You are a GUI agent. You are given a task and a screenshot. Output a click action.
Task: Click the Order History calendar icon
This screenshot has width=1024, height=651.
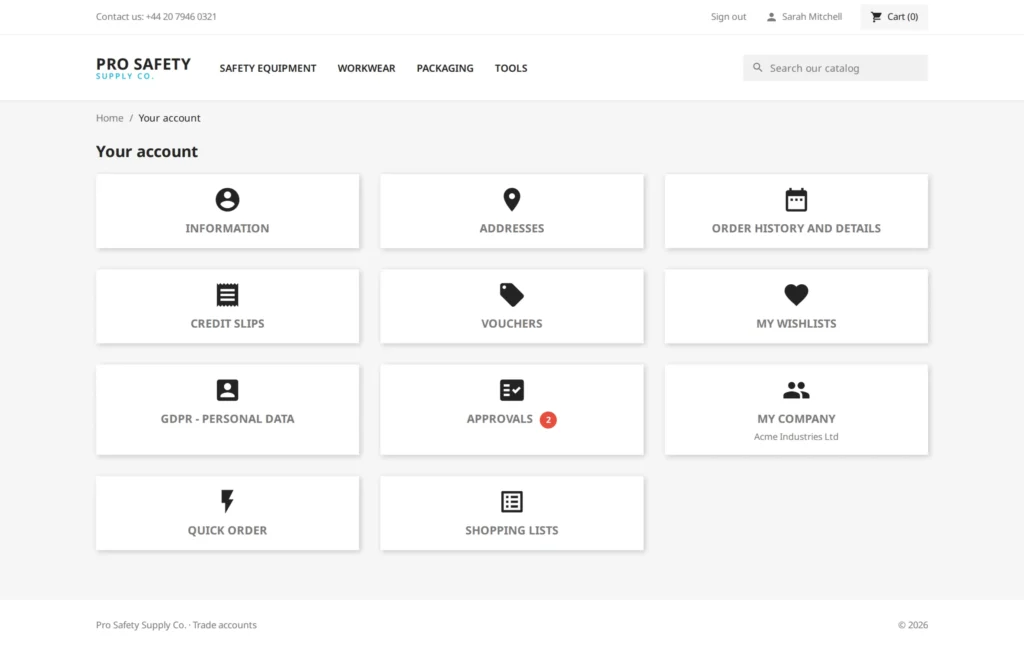point(796,200)
